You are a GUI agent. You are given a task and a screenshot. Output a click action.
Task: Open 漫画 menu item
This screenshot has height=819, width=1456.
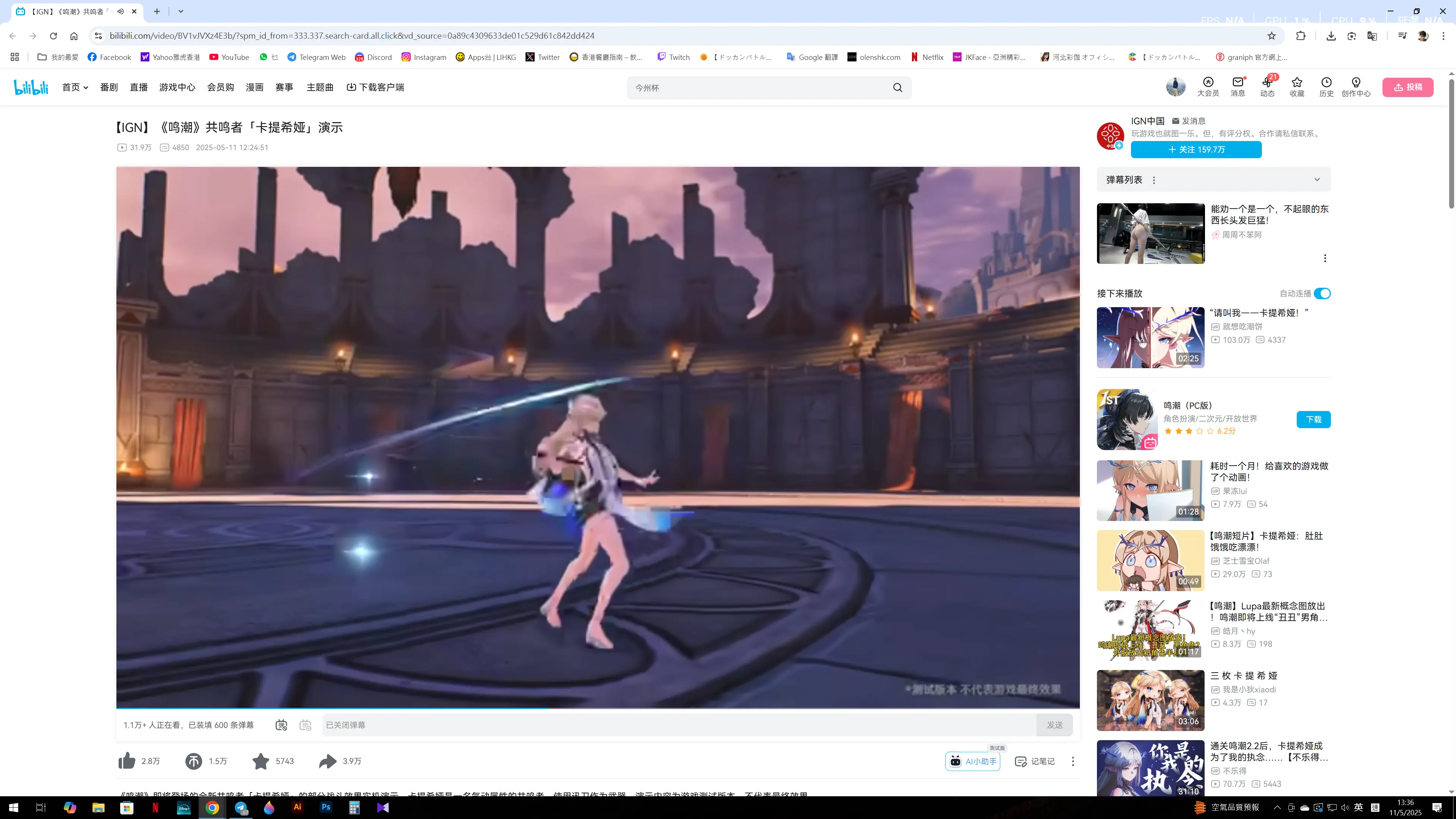coord(254,87)
